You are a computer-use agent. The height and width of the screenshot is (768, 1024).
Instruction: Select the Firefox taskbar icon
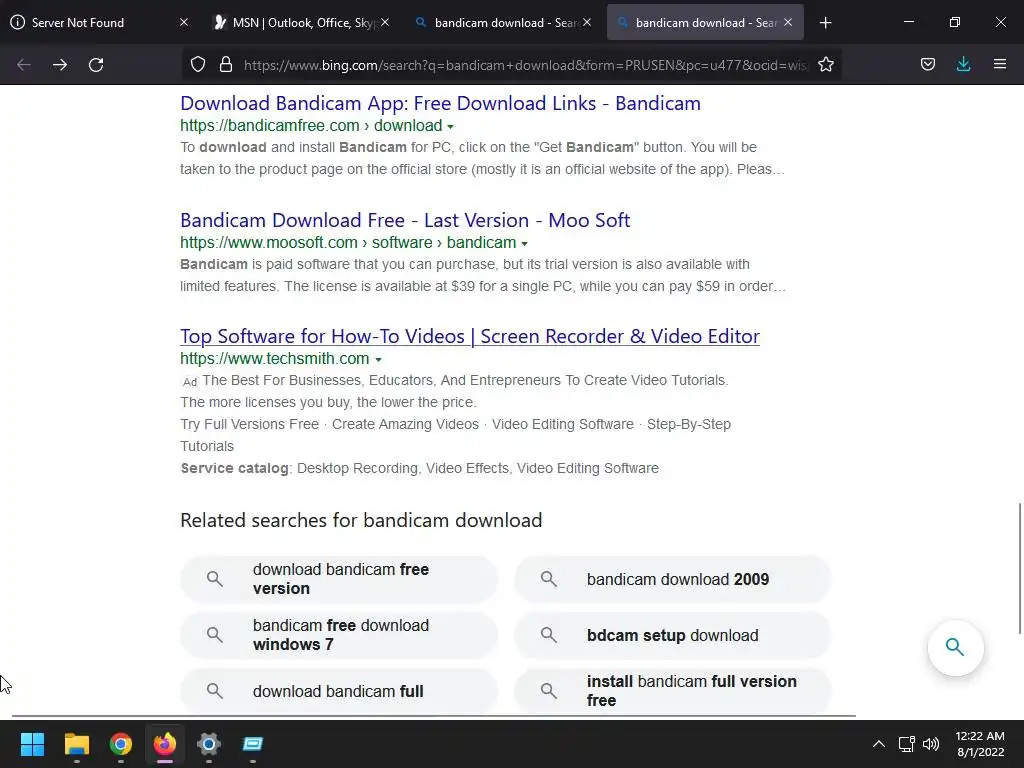(x=165, y=744)
